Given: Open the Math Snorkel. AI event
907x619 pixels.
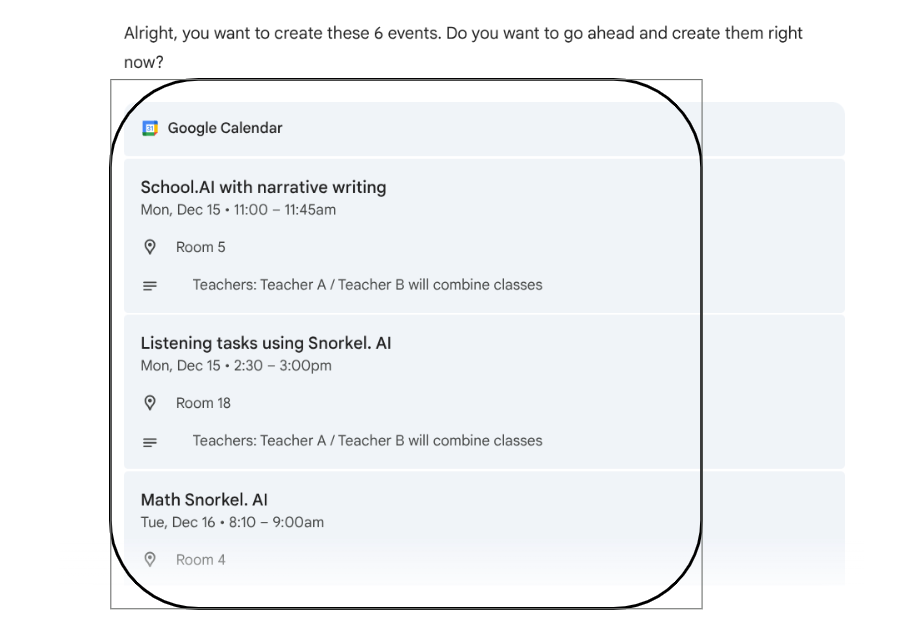Looking at the screenshot, I should point(204,500).
